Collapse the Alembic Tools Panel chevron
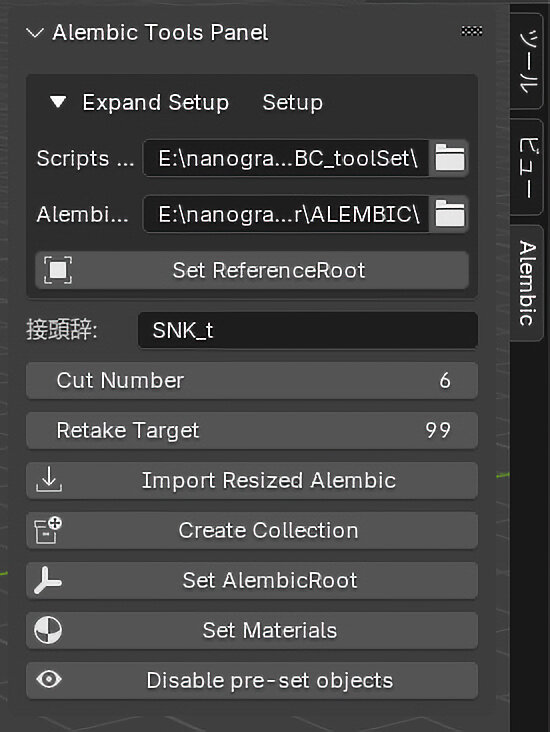Screen dimensions: 550x732 coord(35,33)
